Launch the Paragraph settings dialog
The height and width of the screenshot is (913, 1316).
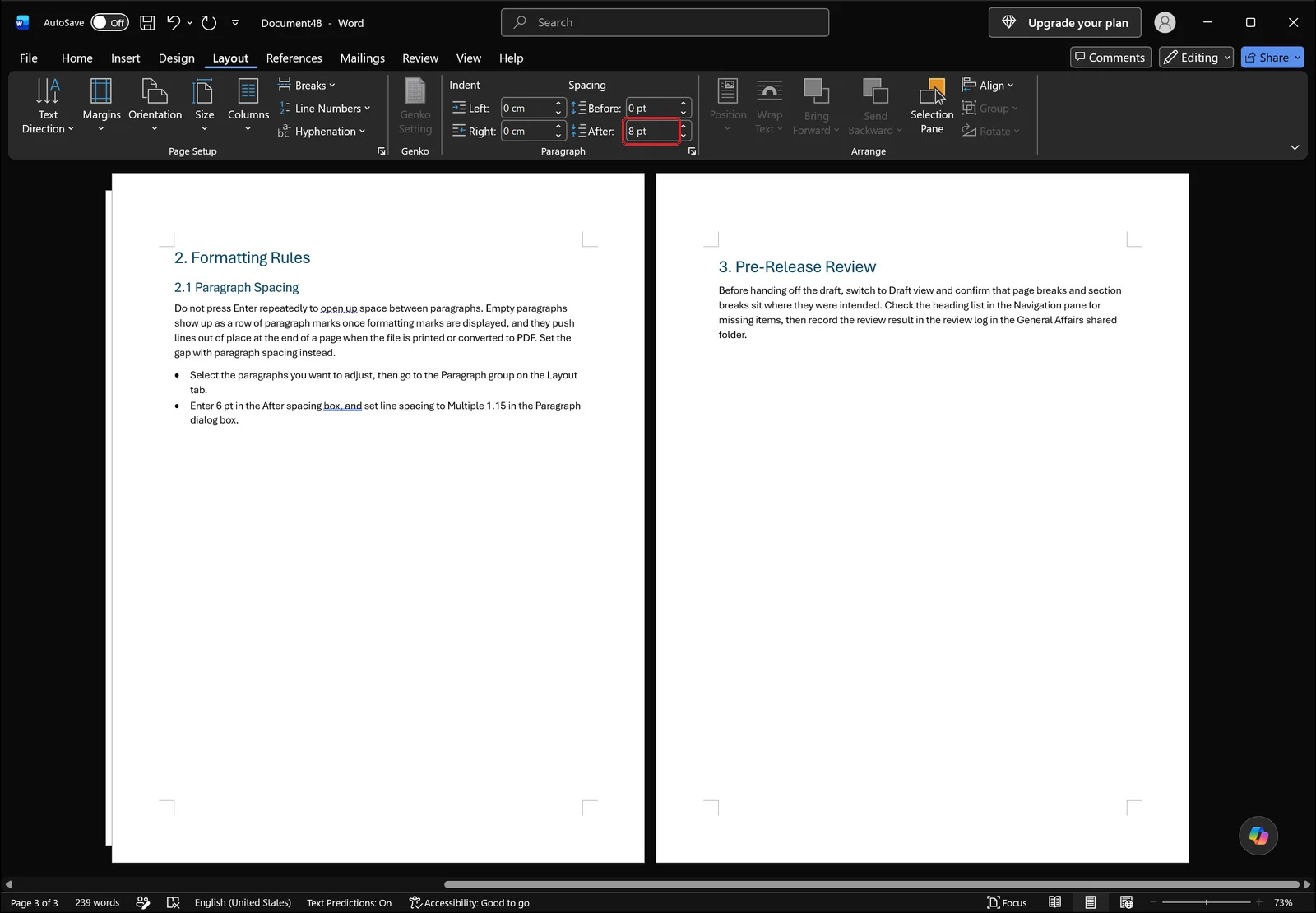tap(692, 151)
